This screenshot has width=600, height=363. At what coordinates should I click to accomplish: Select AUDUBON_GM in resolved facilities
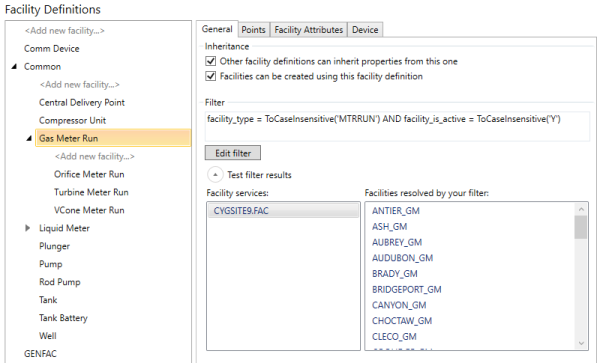(x=403, y=258)
